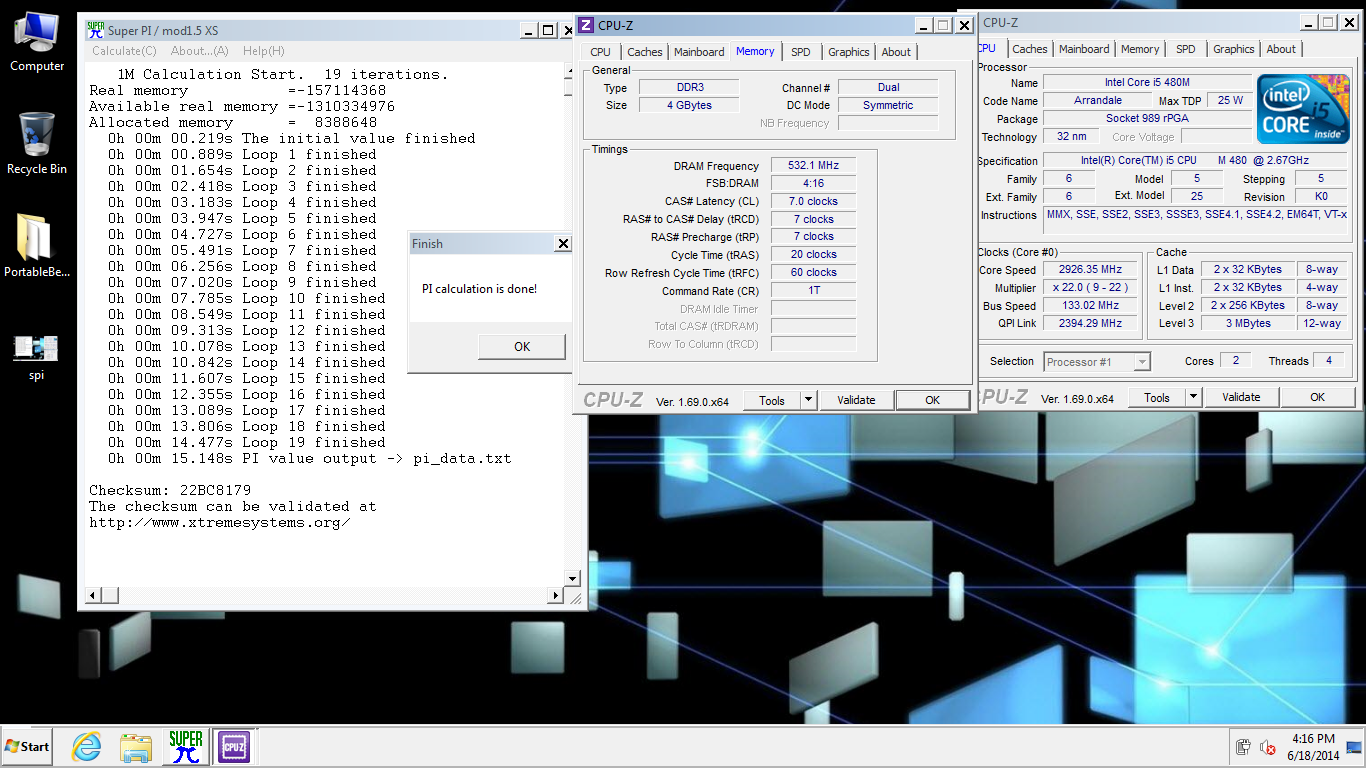The image size is (1366, 768).
Task: Close the Finish dialog
Action: coord(563,244)
